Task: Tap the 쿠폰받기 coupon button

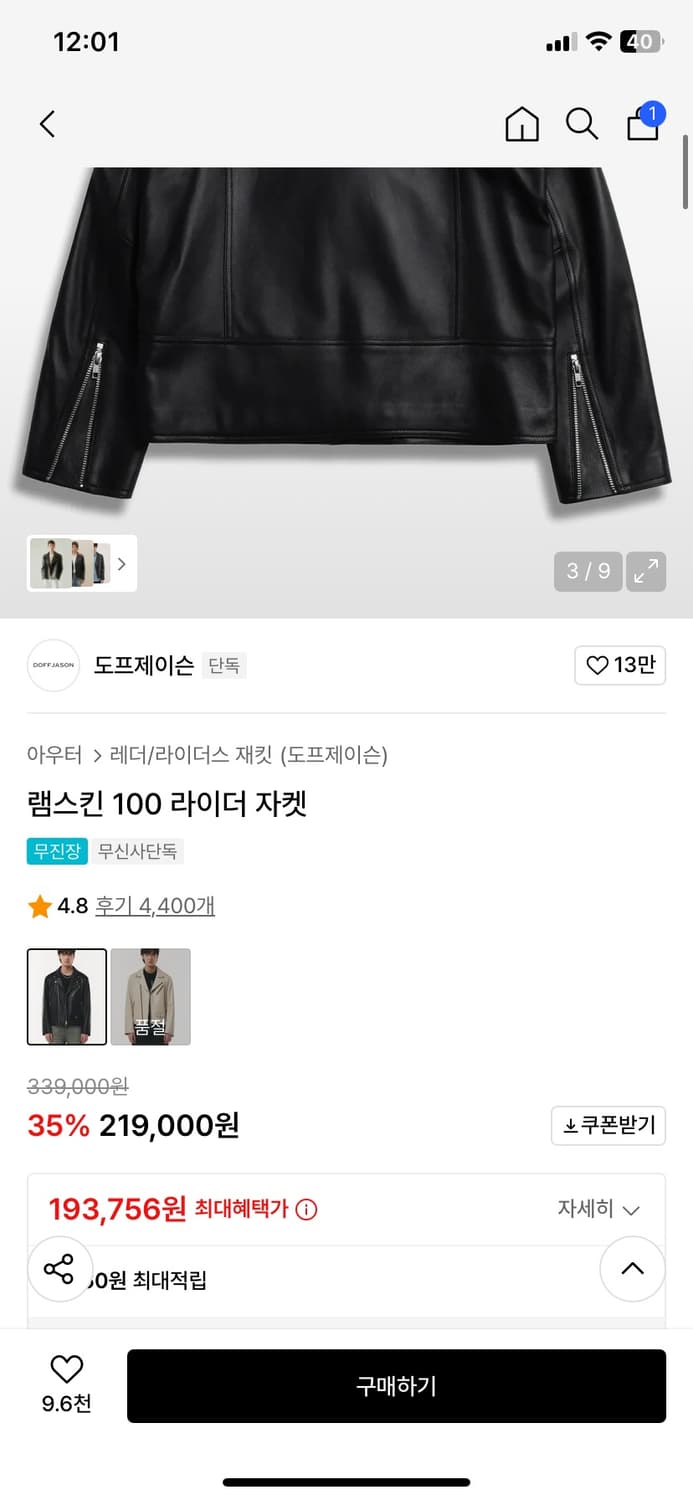Action: pyautogui.click(x=608, y=1125)
